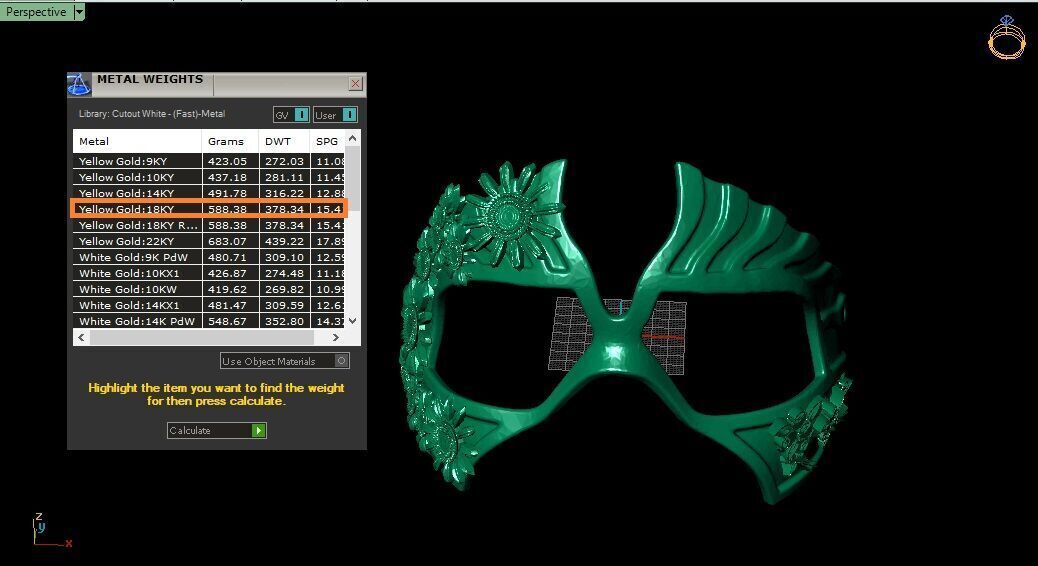Click the metal list scroll up arrow

353,138
